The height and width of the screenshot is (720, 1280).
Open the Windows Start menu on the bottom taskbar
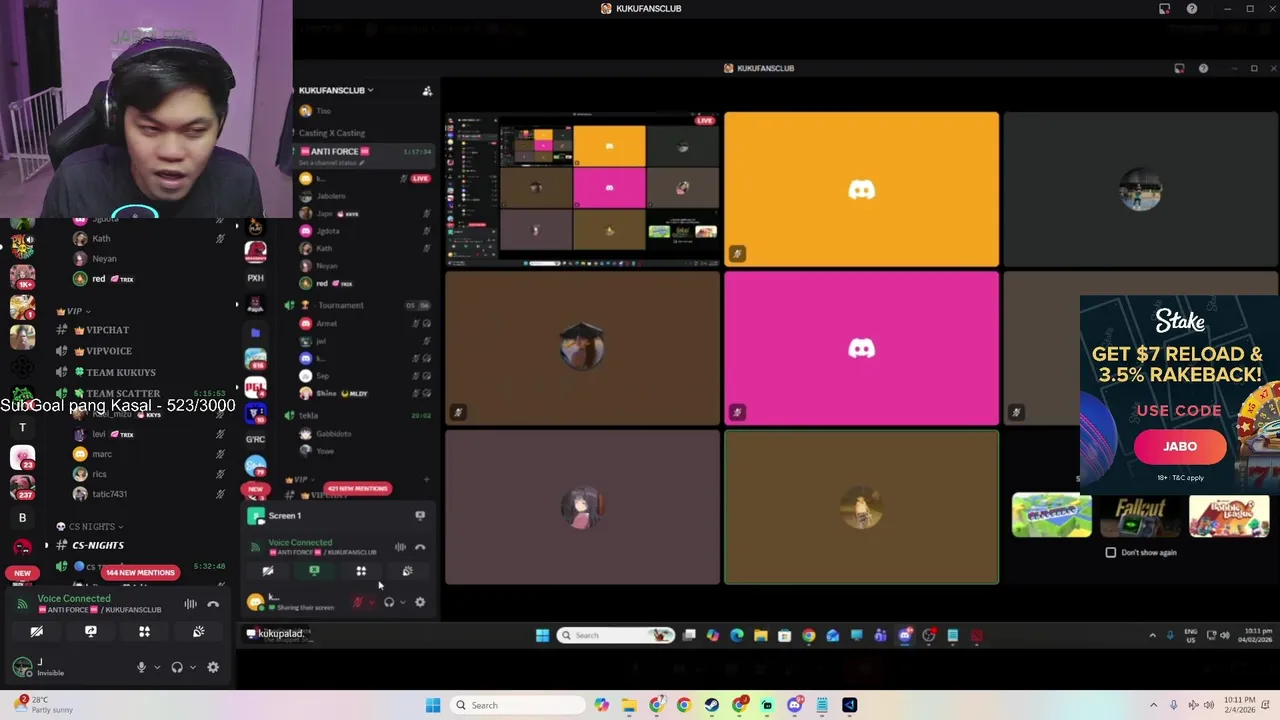[x=433, y=705]
